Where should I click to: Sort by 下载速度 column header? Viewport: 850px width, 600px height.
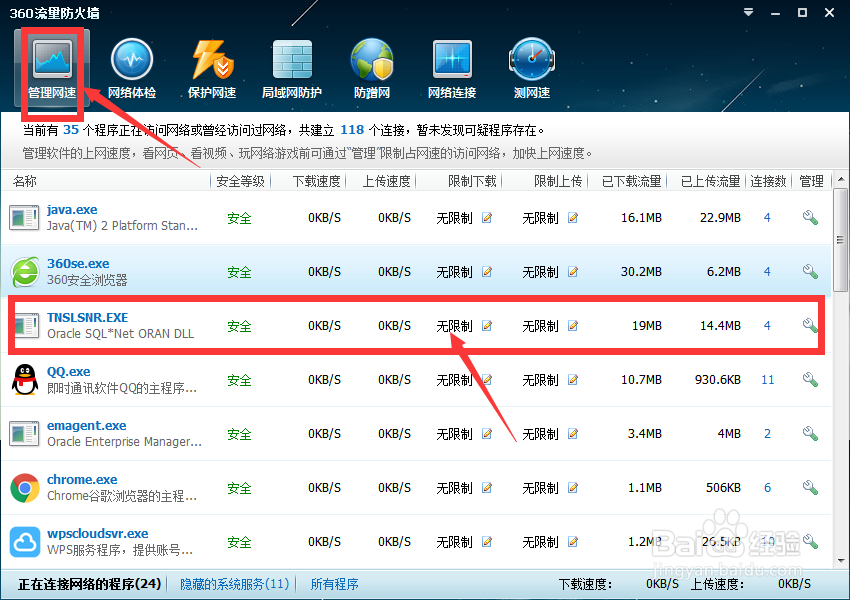(x=317, y=181)
